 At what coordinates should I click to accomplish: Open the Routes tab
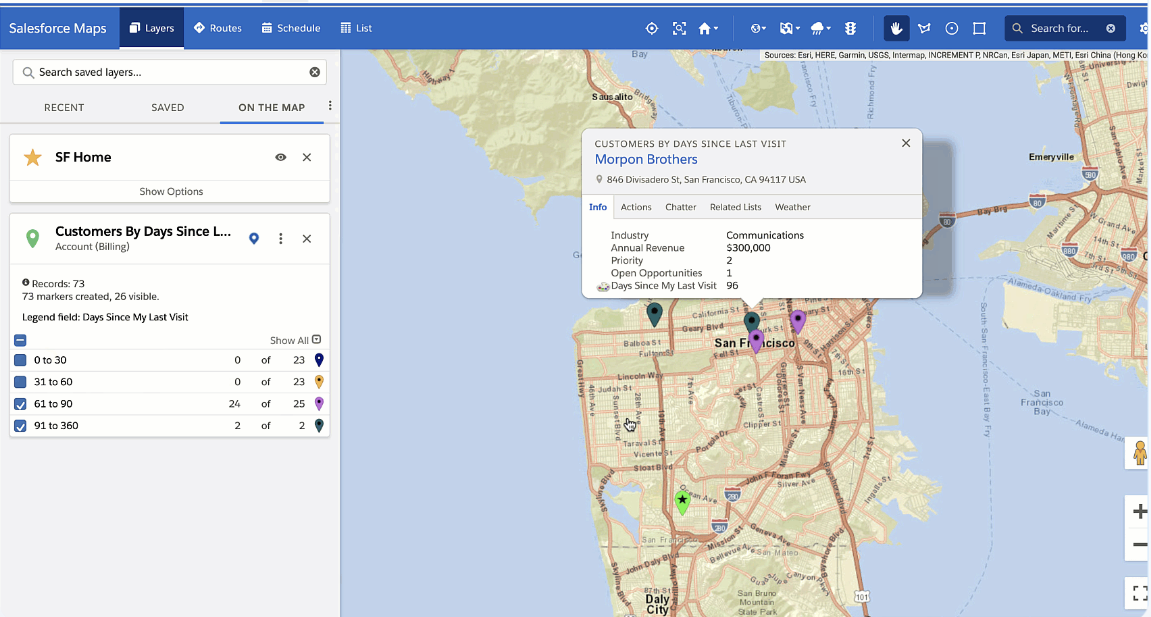click(217, 28)
